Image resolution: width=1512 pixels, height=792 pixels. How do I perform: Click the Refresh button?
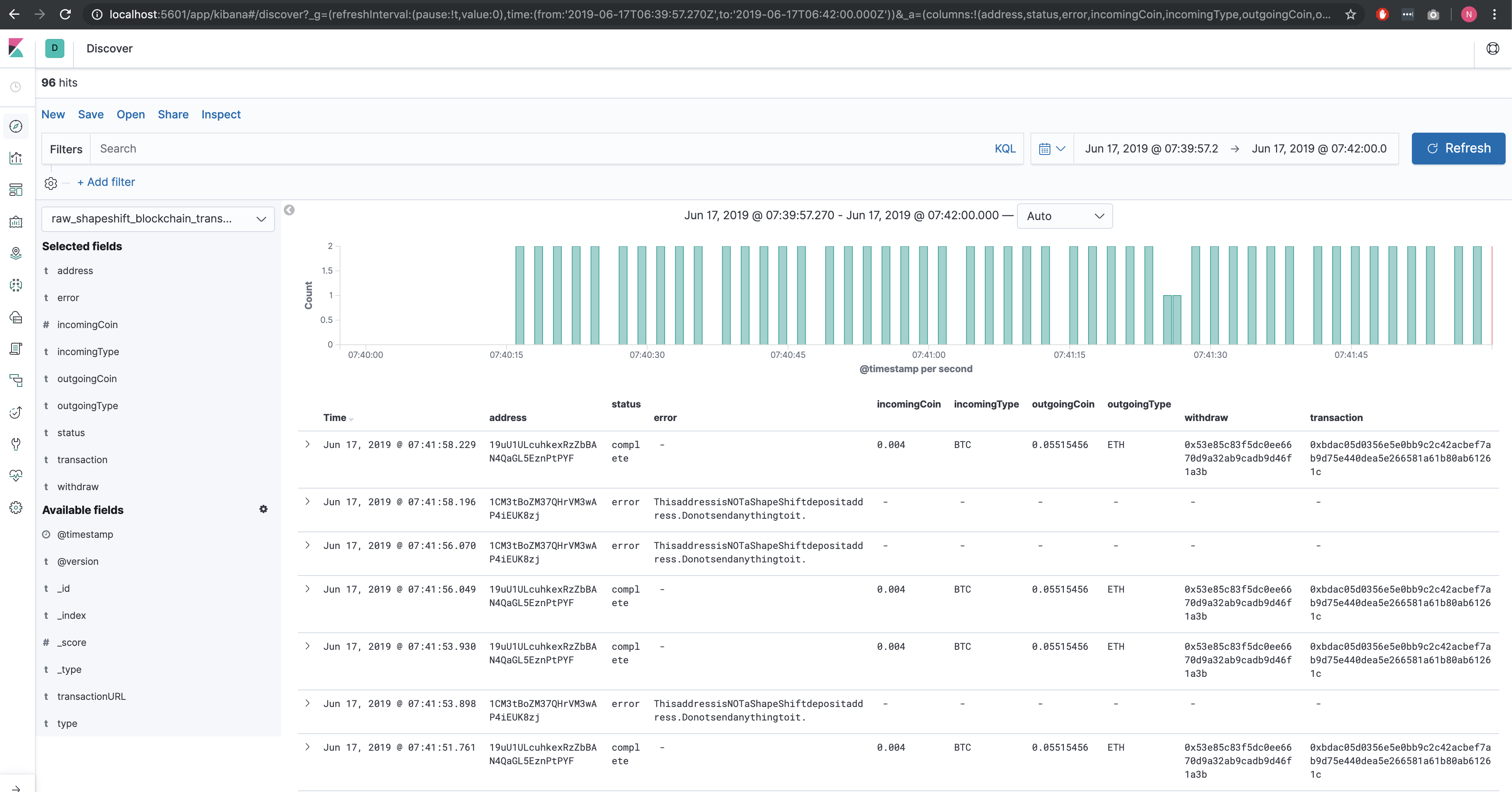(1458, 149)
